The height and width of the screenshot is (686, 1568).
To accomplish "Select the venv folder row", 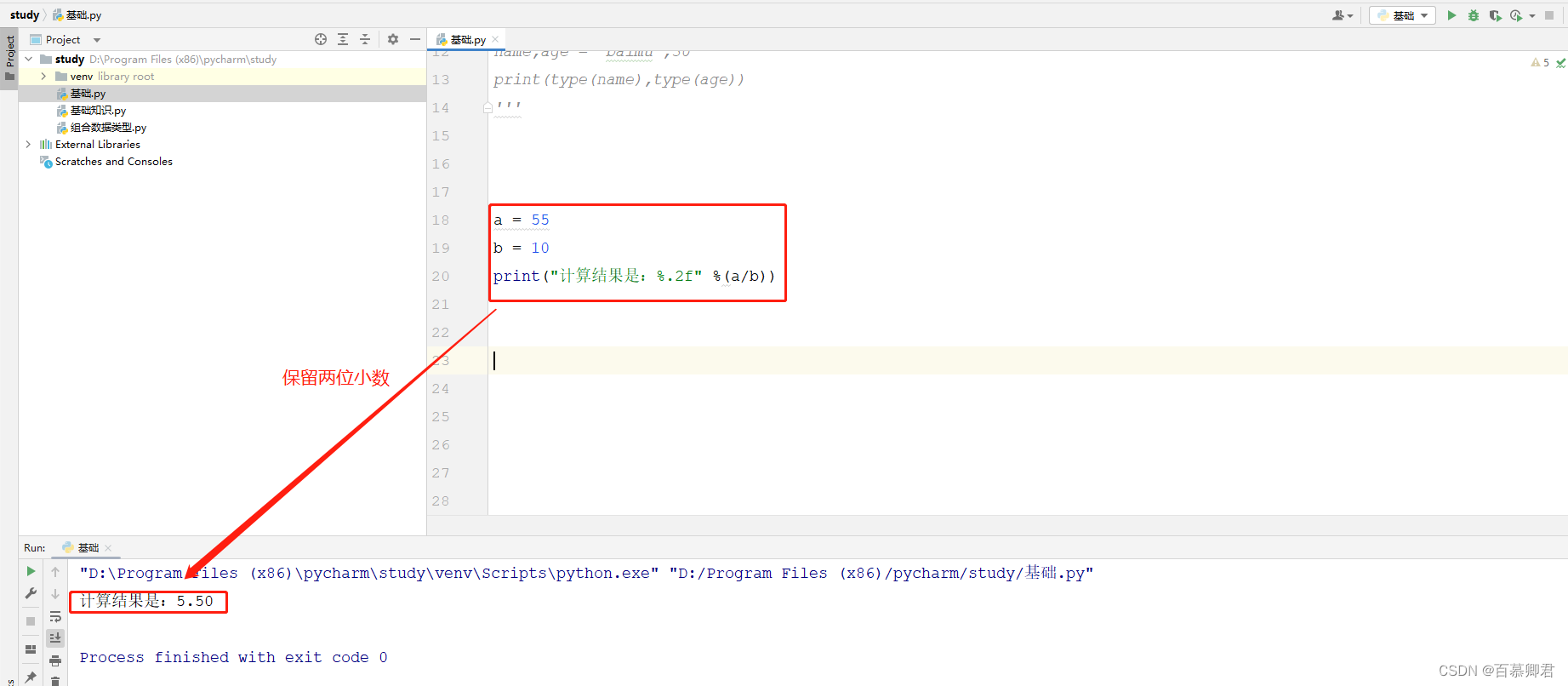I will click(222, 77).
